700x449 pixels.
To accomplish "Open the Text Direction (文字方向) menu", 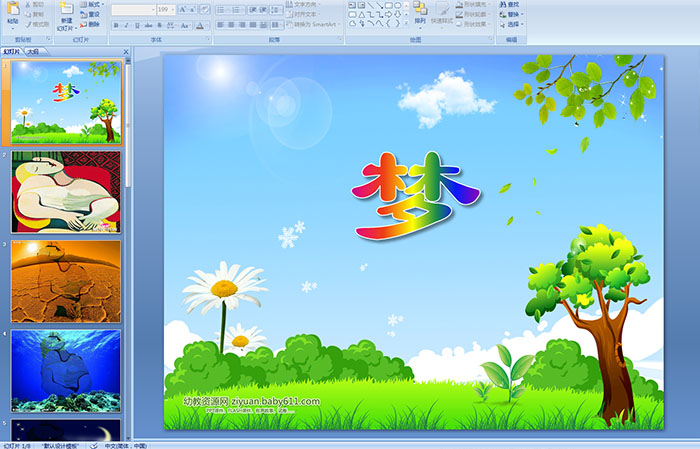I will tap(304, 4).
